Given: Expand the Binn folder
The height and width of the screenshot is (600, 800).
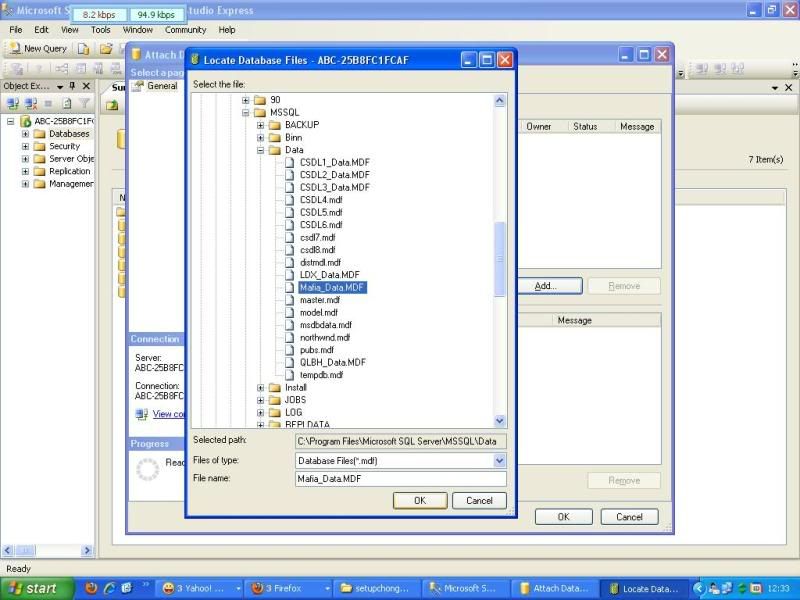Looking at the screenshot, I should coord(260,138).
